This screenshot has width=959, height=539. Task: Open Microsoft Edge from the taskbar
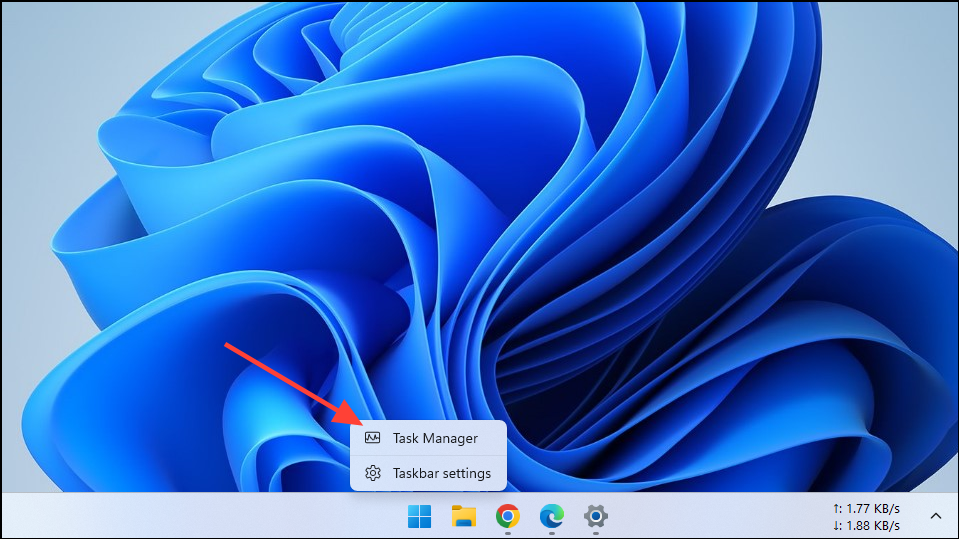click(552, 516)
